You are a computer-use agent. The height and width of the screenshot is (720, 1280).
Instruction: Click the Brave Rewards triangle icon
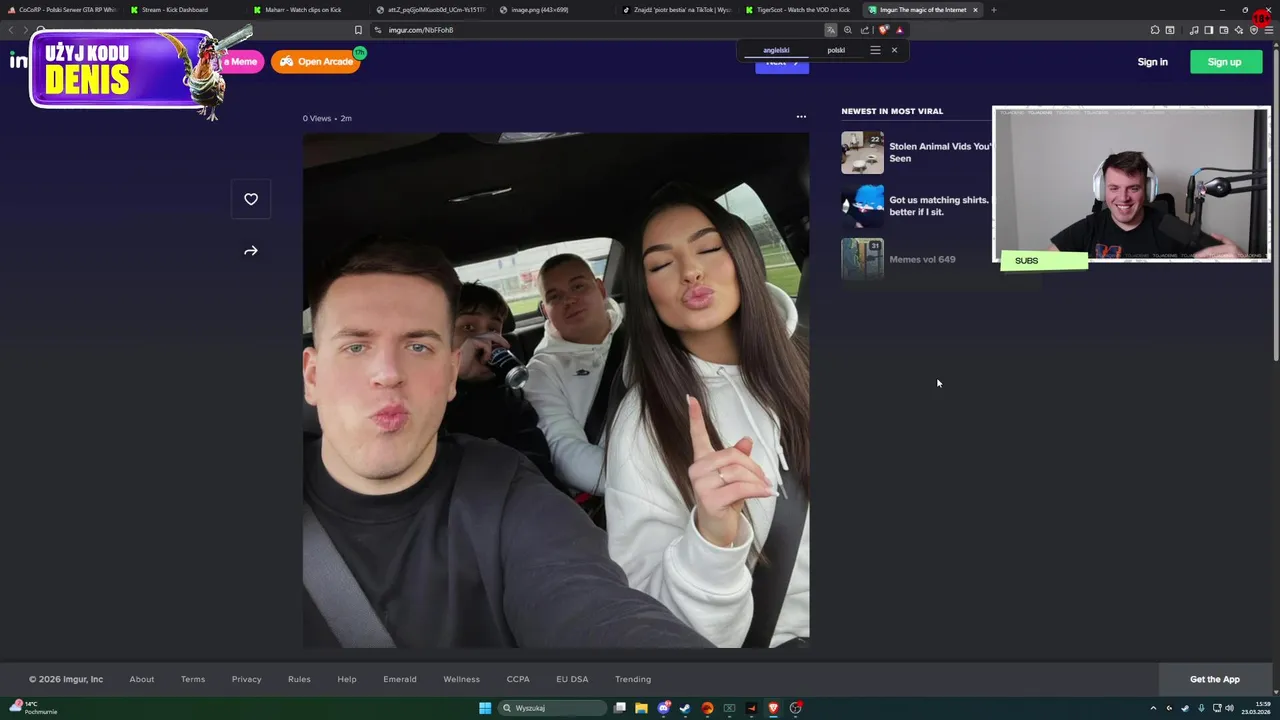899,30
